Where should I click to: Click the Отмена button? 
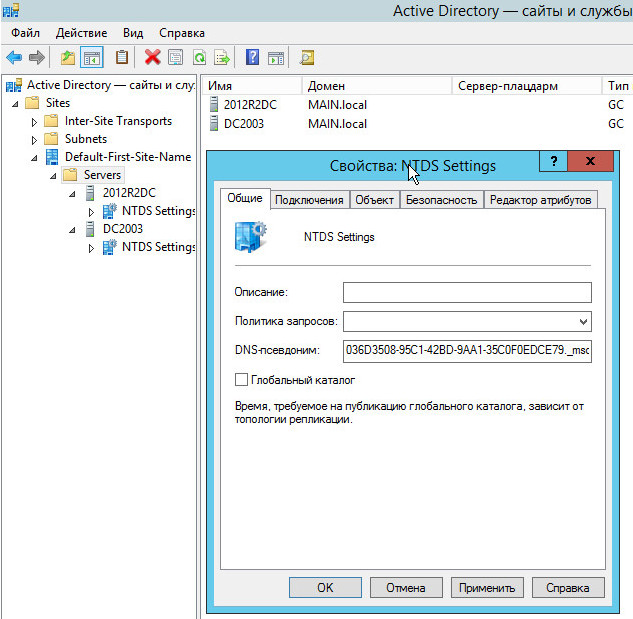pyautogui.click(x=406, y=588)
